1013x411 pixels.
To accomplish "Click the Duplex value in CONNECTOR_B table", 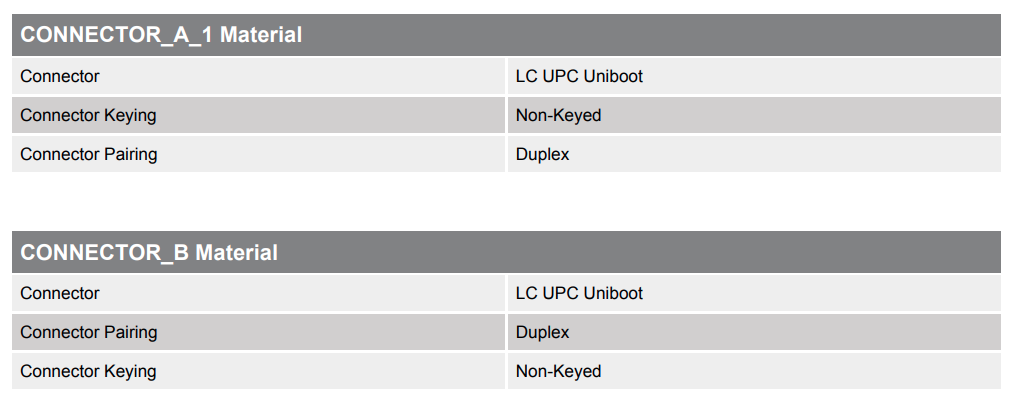I will pos(542,332).
